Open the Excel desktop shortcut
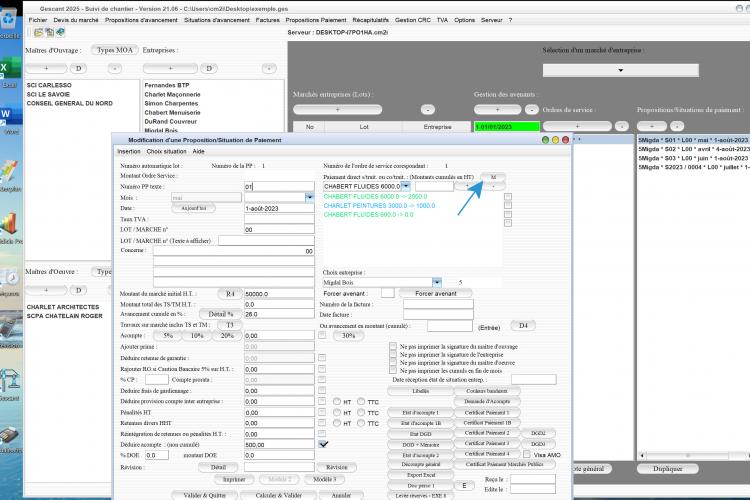The image size is (750, 500). pyautogui.click(x=10, y=69)
